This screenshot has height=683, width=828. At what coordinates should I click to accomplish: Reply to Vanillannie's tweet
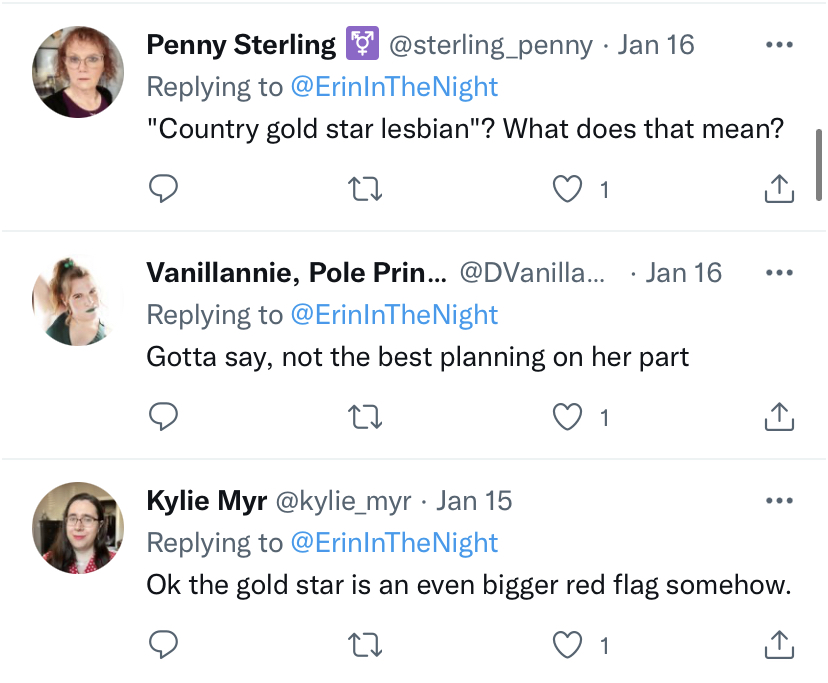(x=163, y=417)
